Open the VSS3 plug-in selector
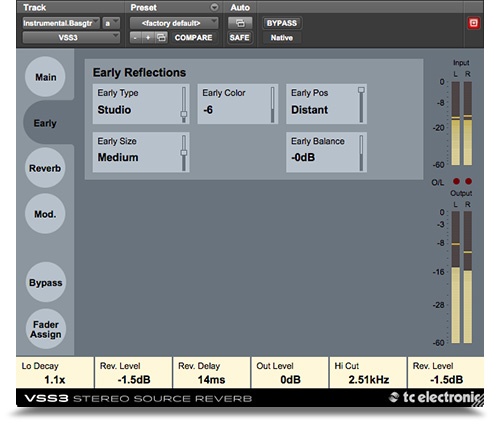 pyautogui.click(x=71, y=37)
